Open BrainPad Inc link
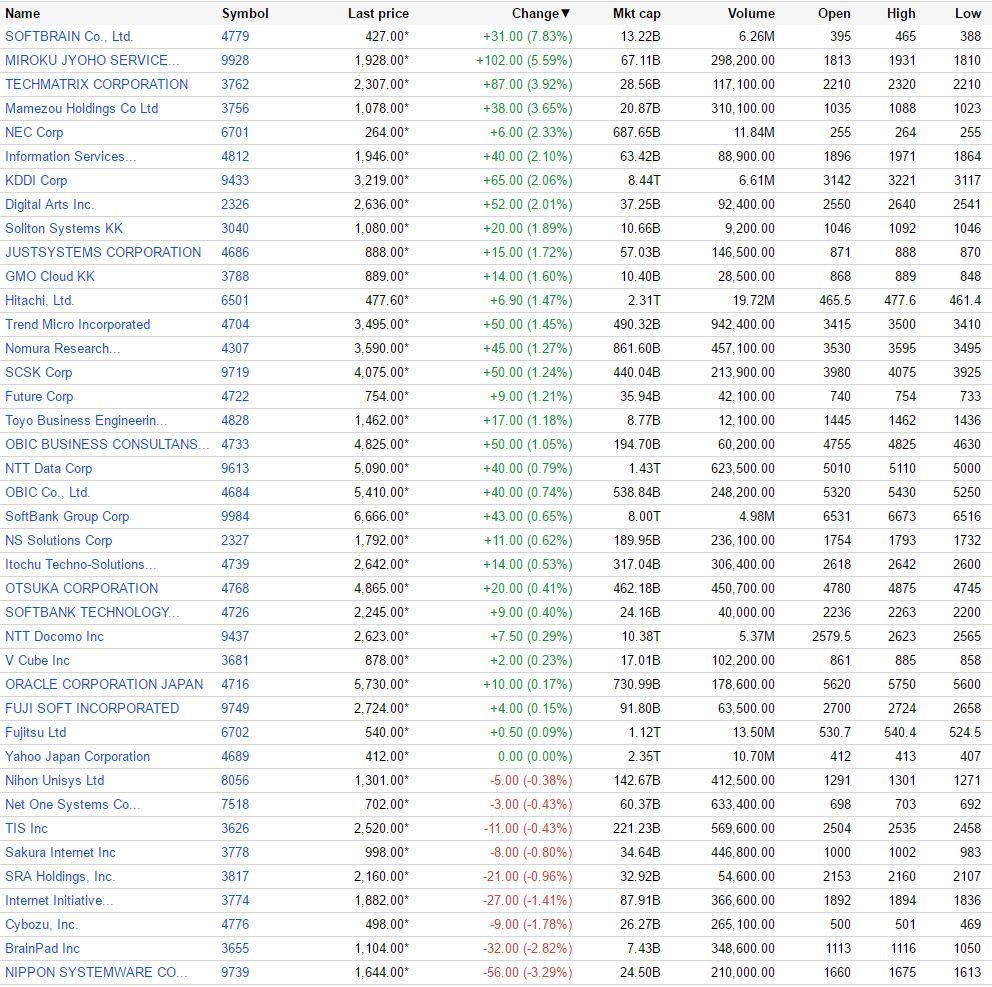The width and height of the screenshot is (992, 987). click(42, 950)
